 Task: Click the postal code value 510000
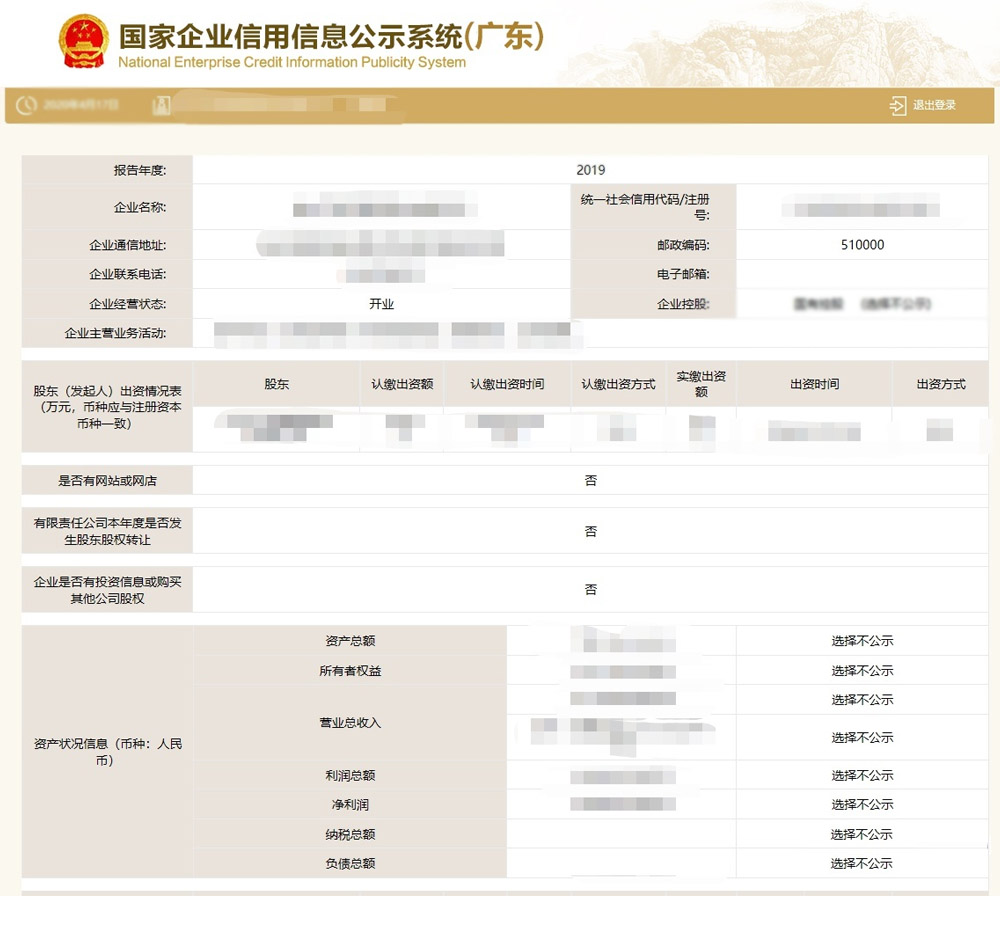click(x=862, y=245)
